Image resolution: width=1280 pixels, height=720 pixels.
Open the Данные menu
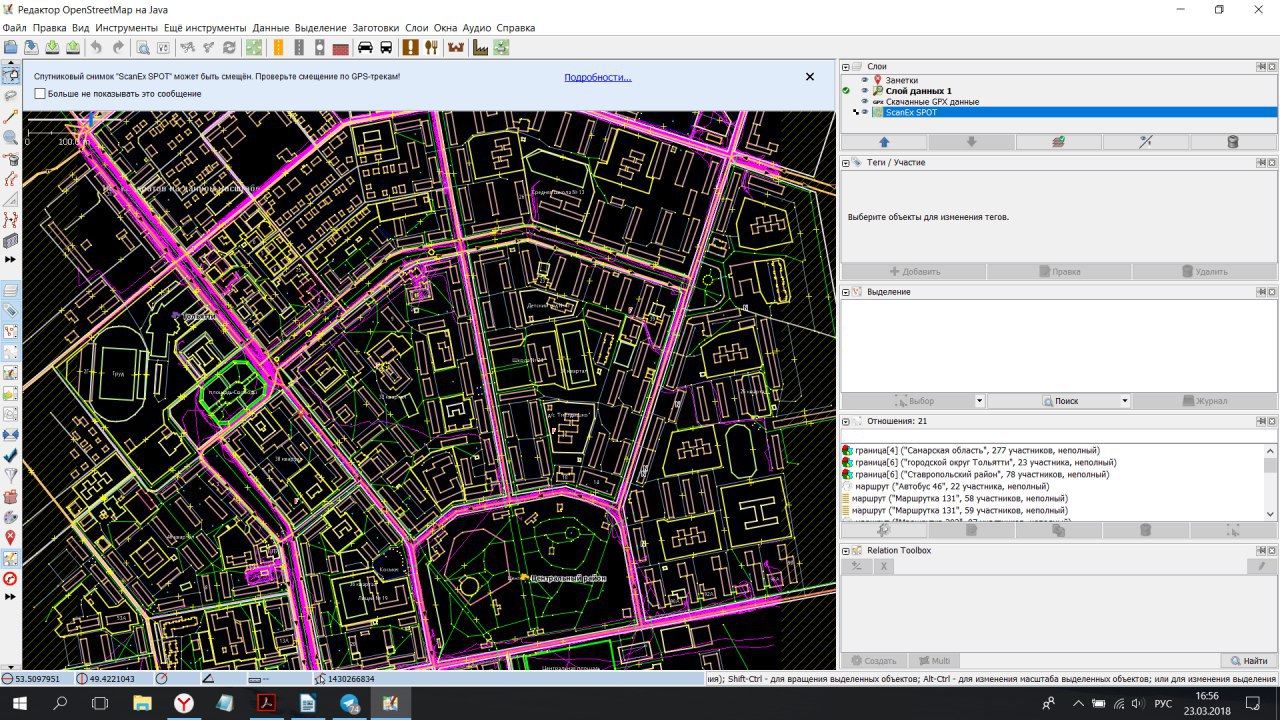(271, 28)
